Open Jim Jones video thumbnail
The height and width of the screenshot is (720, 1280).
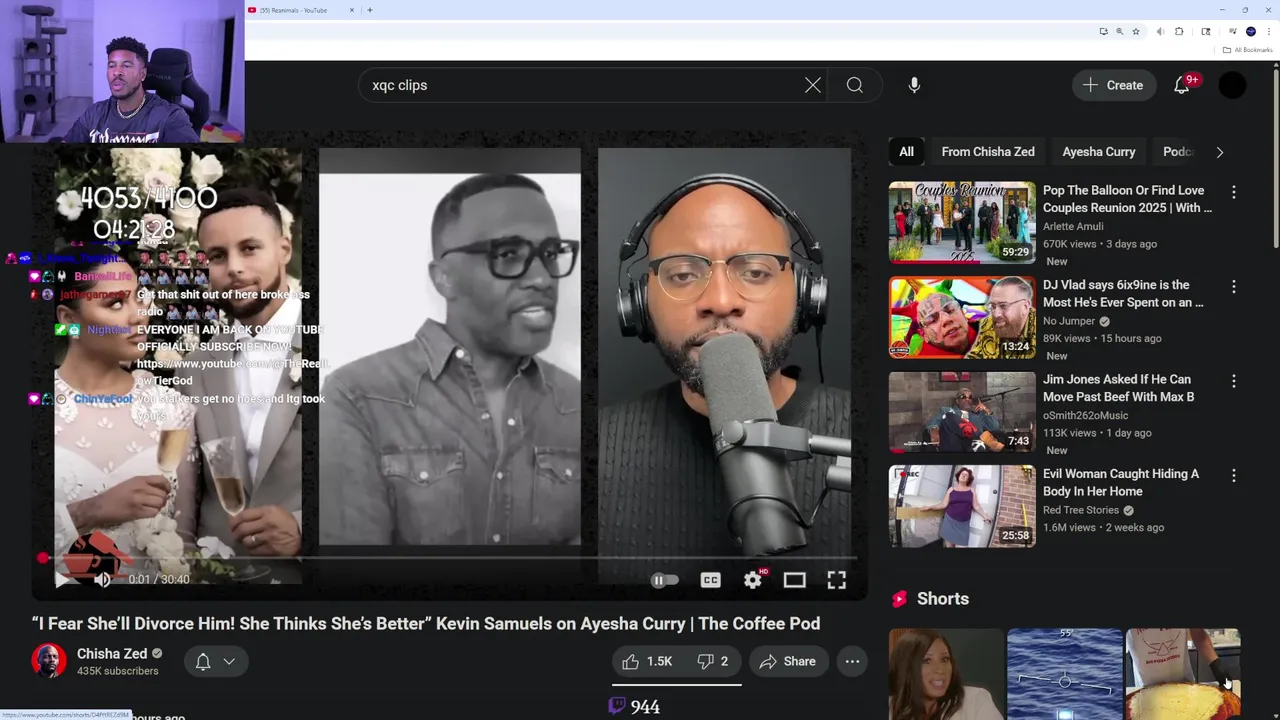pyautogui.click(x=962, y=411)
